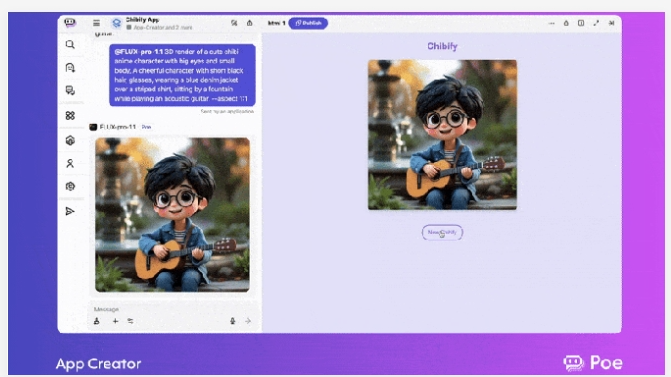Click the plus attach icon in the composer

[115, 321]
